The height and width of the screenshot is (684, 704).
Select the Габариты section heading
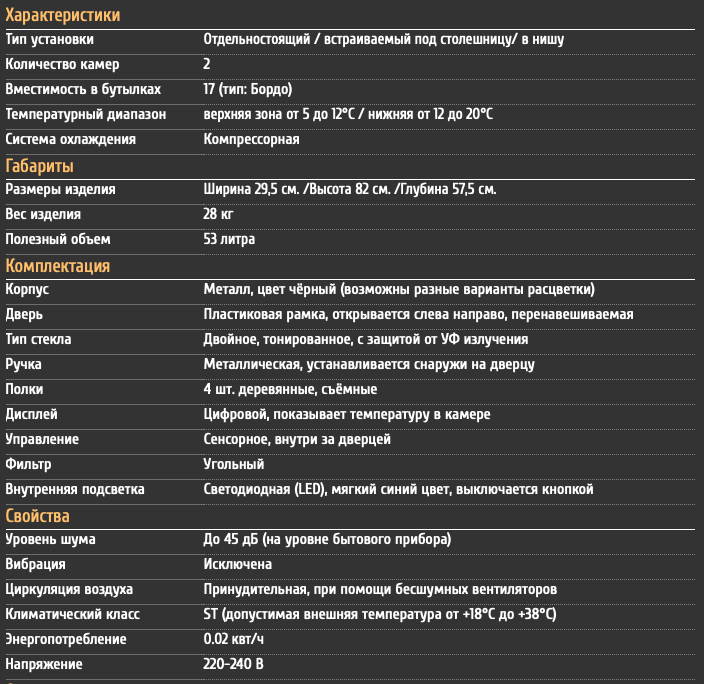(40, 166)
